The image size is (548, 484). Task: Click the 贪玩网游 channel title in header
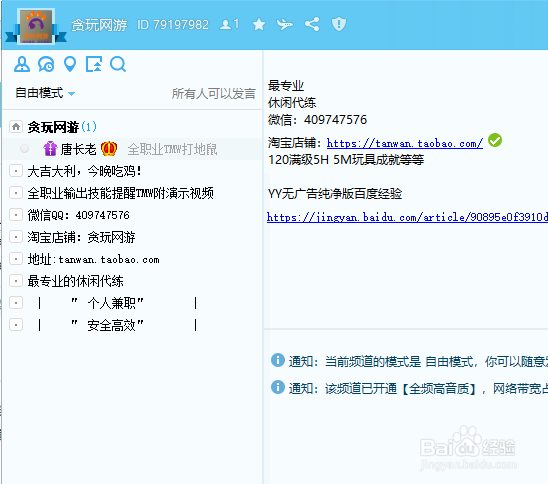[99, 25]
